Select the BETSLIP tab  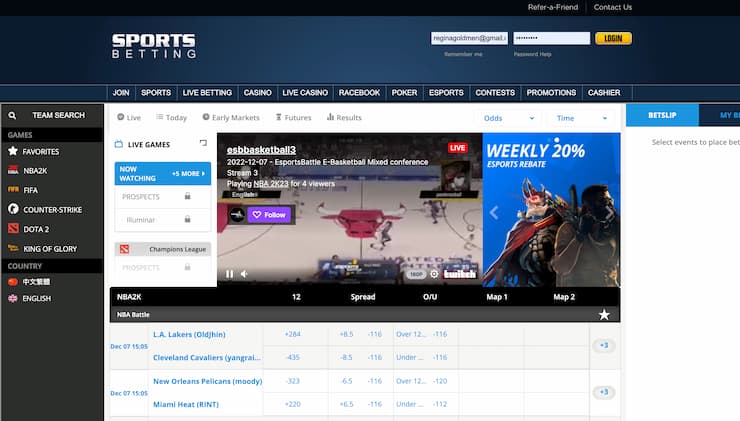point(662,115)
